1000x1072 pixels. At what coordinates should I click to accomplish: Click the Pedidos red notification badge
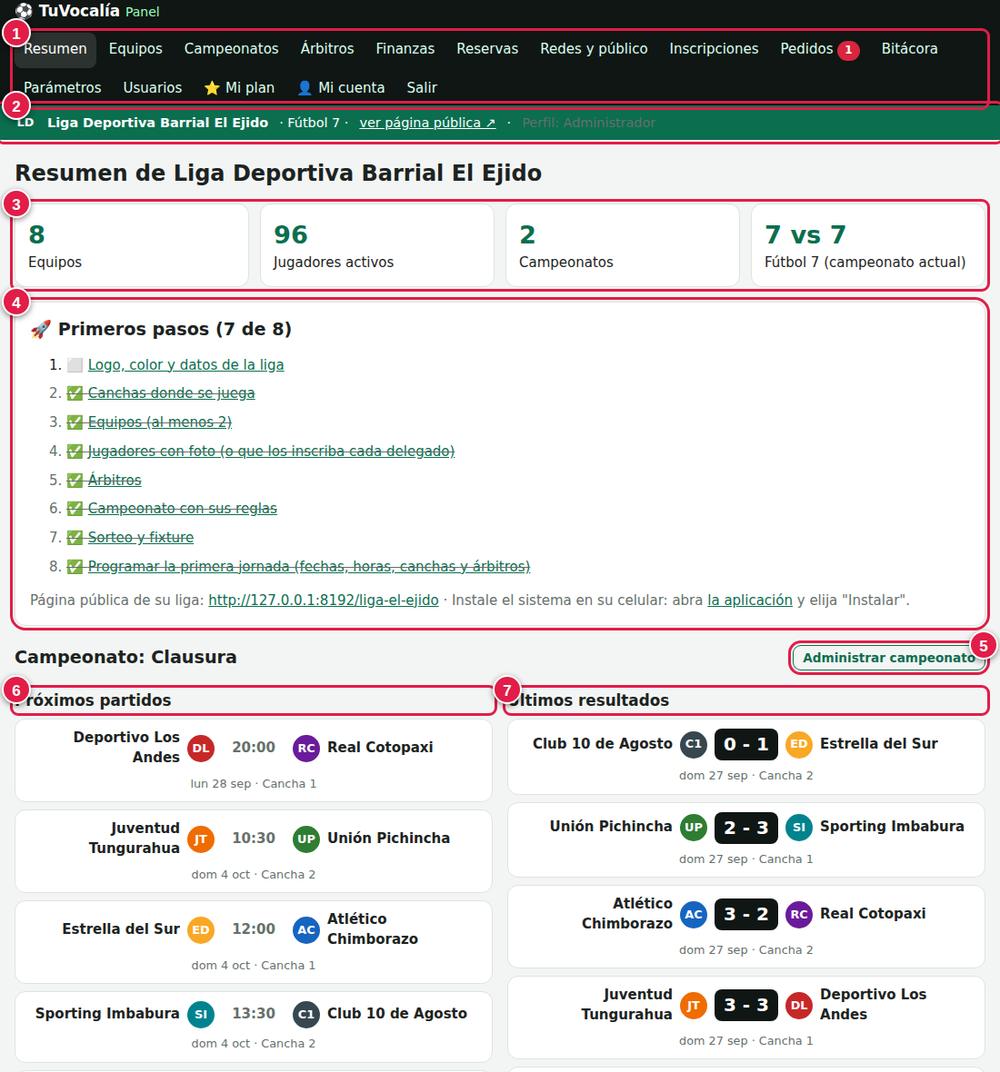(848, 49)
